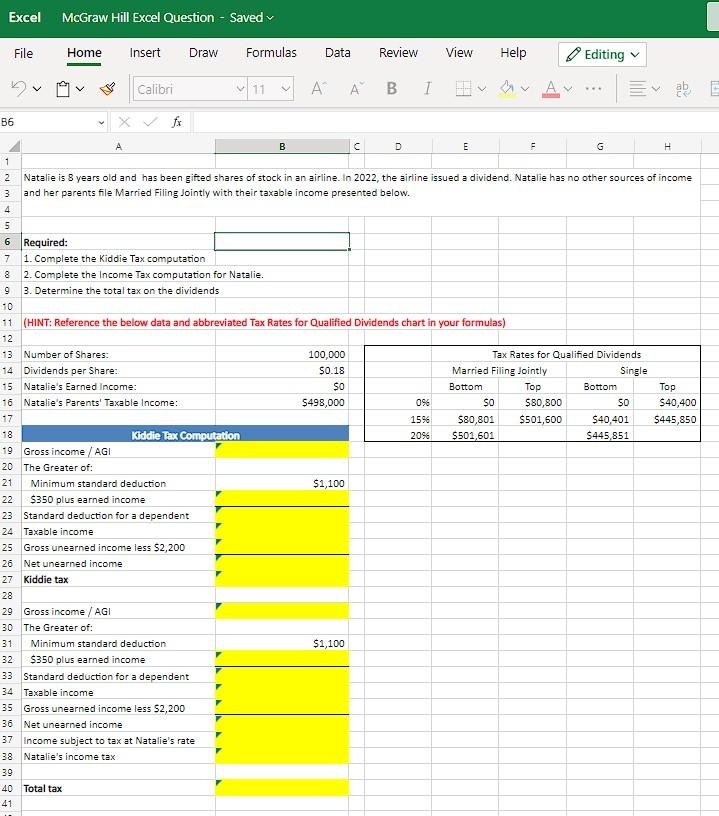This screenshot has width=719, height=816.
Task: Click the Insert Function fx icon
Action: click(177, 122)
